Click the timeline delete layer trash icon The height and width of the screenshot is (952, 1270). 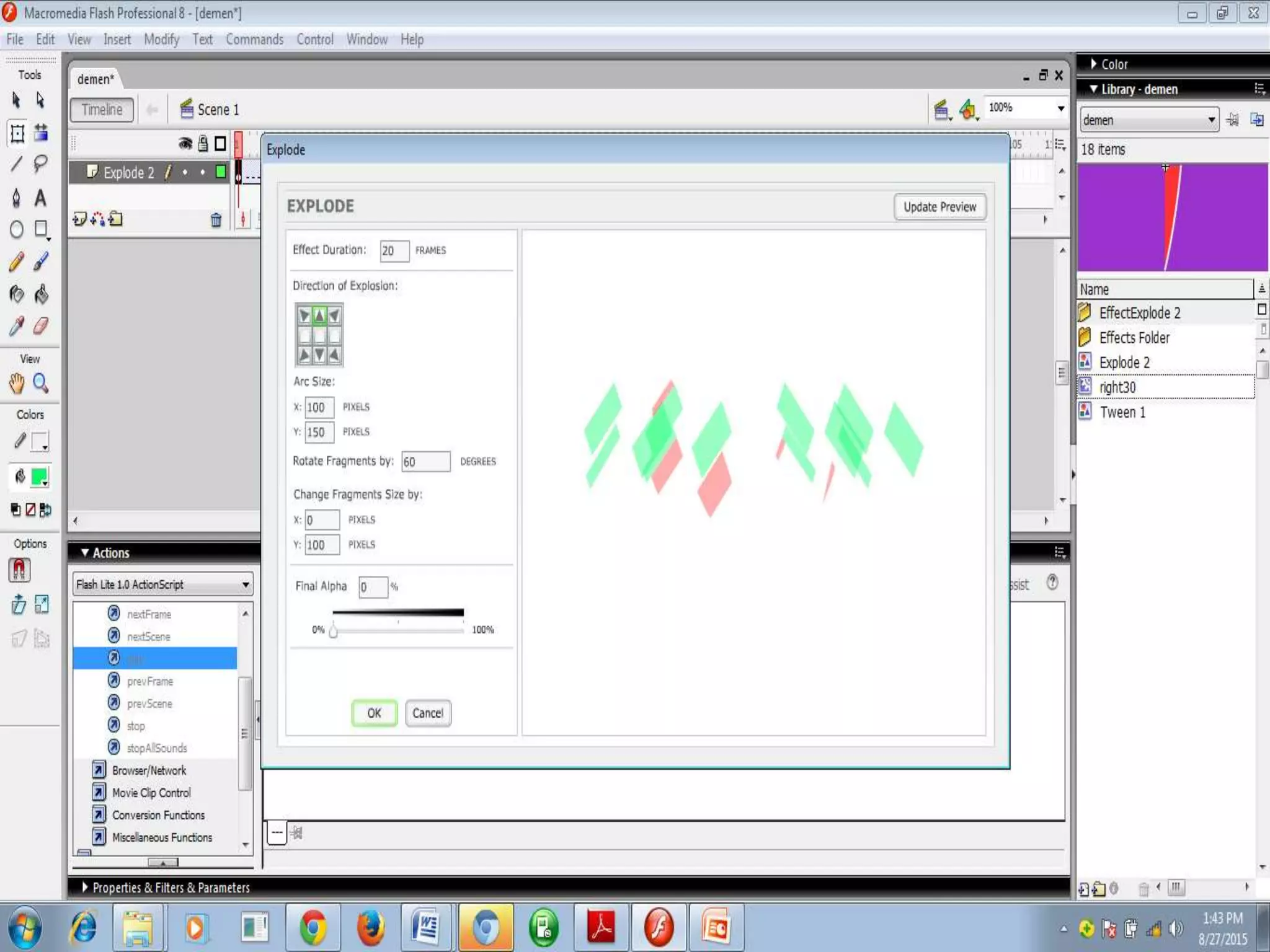pos(216,220)
